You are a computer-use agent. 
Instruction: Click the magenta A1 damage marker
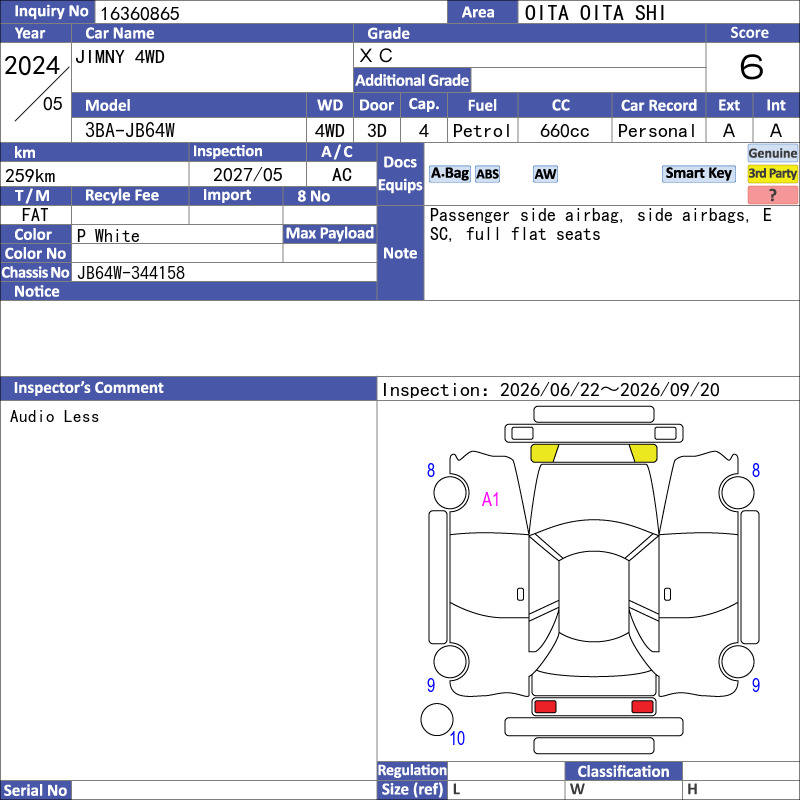click(490, 499)
